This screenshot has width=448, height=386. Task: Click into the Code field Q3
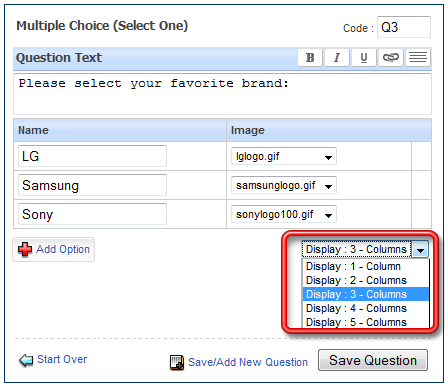pos(404,27)
